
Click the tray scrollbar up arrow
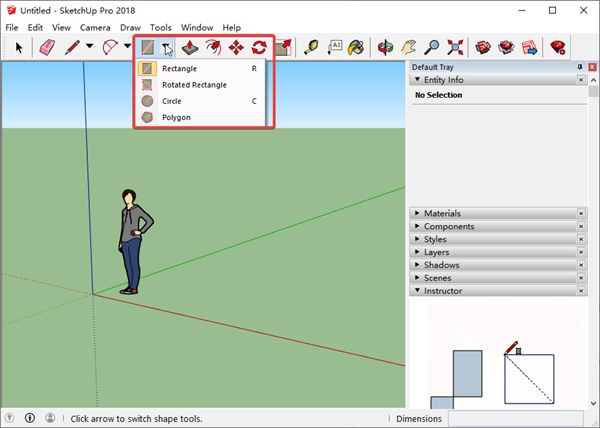coord(593,80)
